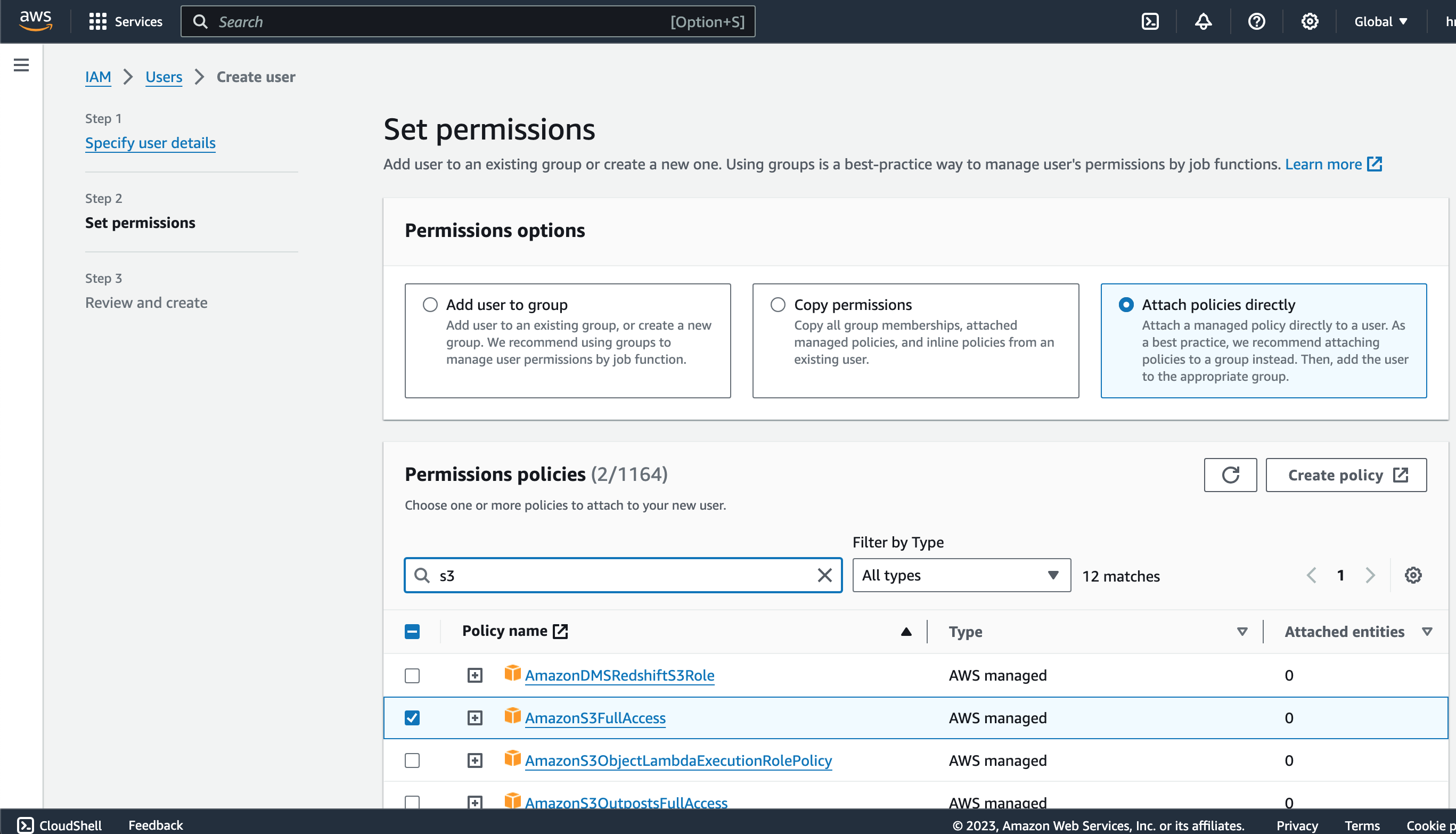Click the Feedback footer link
This screenshot has height=834, width=1456.
tap(155, 825)
